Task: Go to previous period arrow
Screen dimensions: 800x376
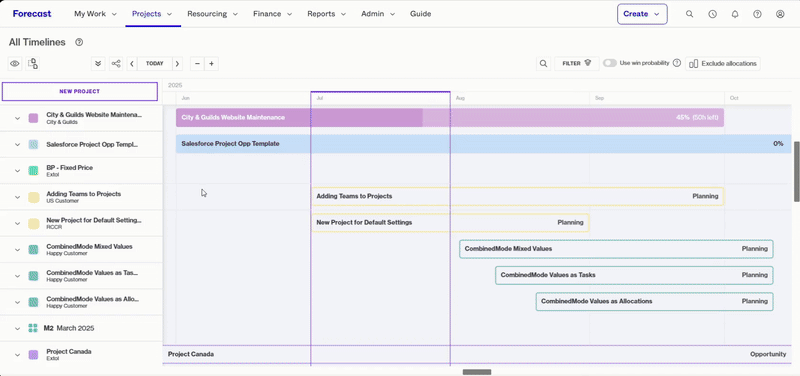Action: tap(132, 64)
